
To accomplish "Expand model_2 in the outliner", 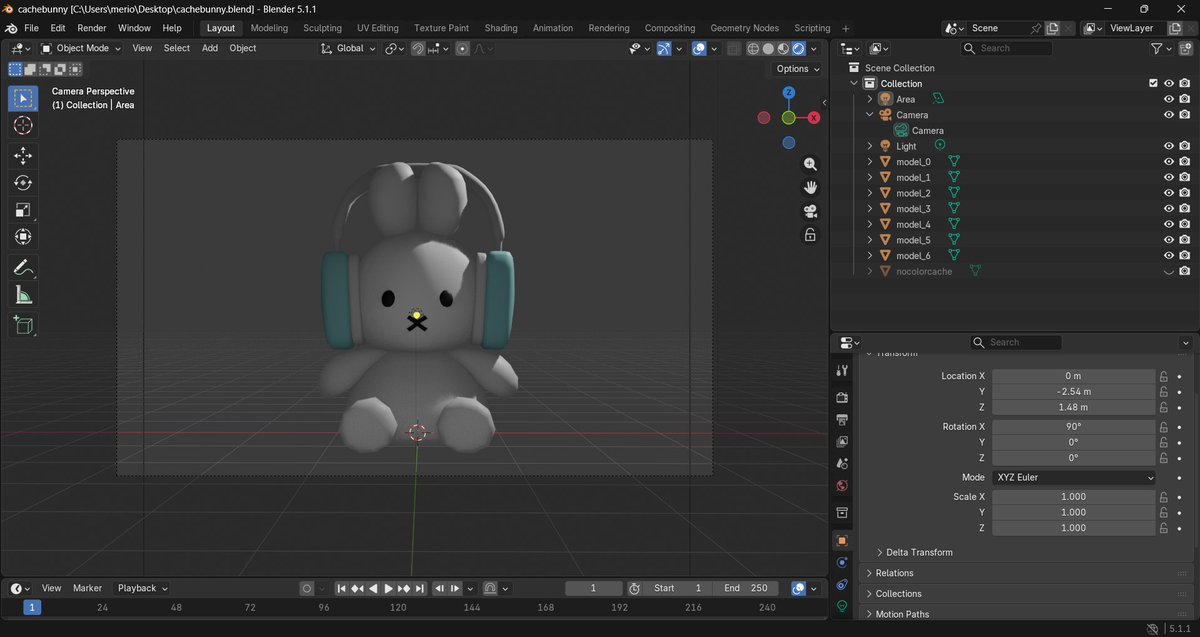I will (870, 193).
